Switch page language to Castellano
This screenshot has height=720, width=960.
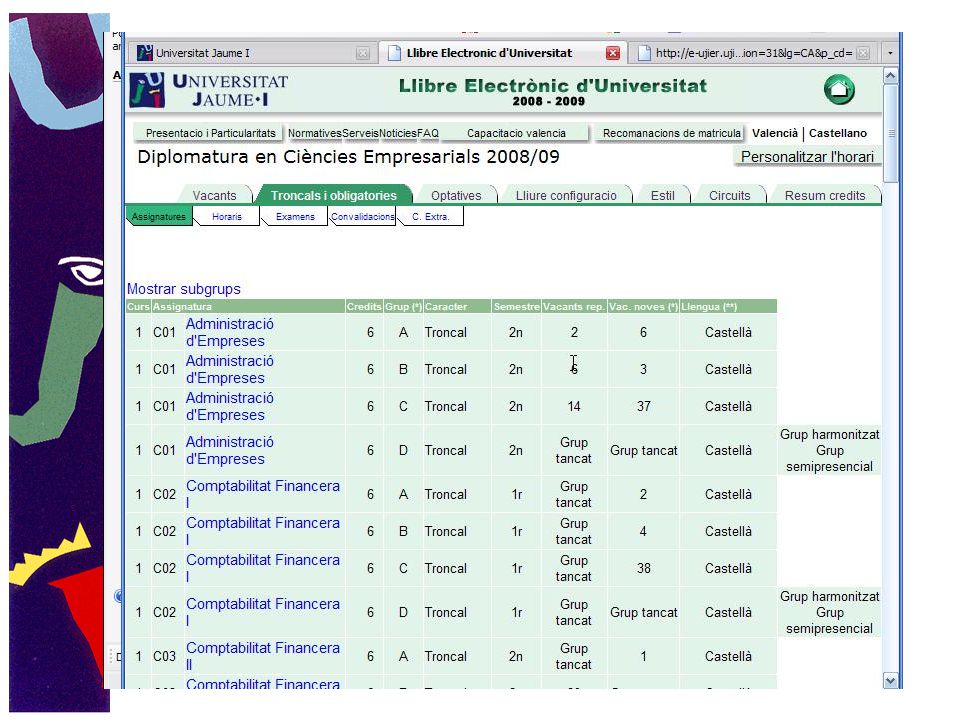pyautogui.click(x=838, y=133)
